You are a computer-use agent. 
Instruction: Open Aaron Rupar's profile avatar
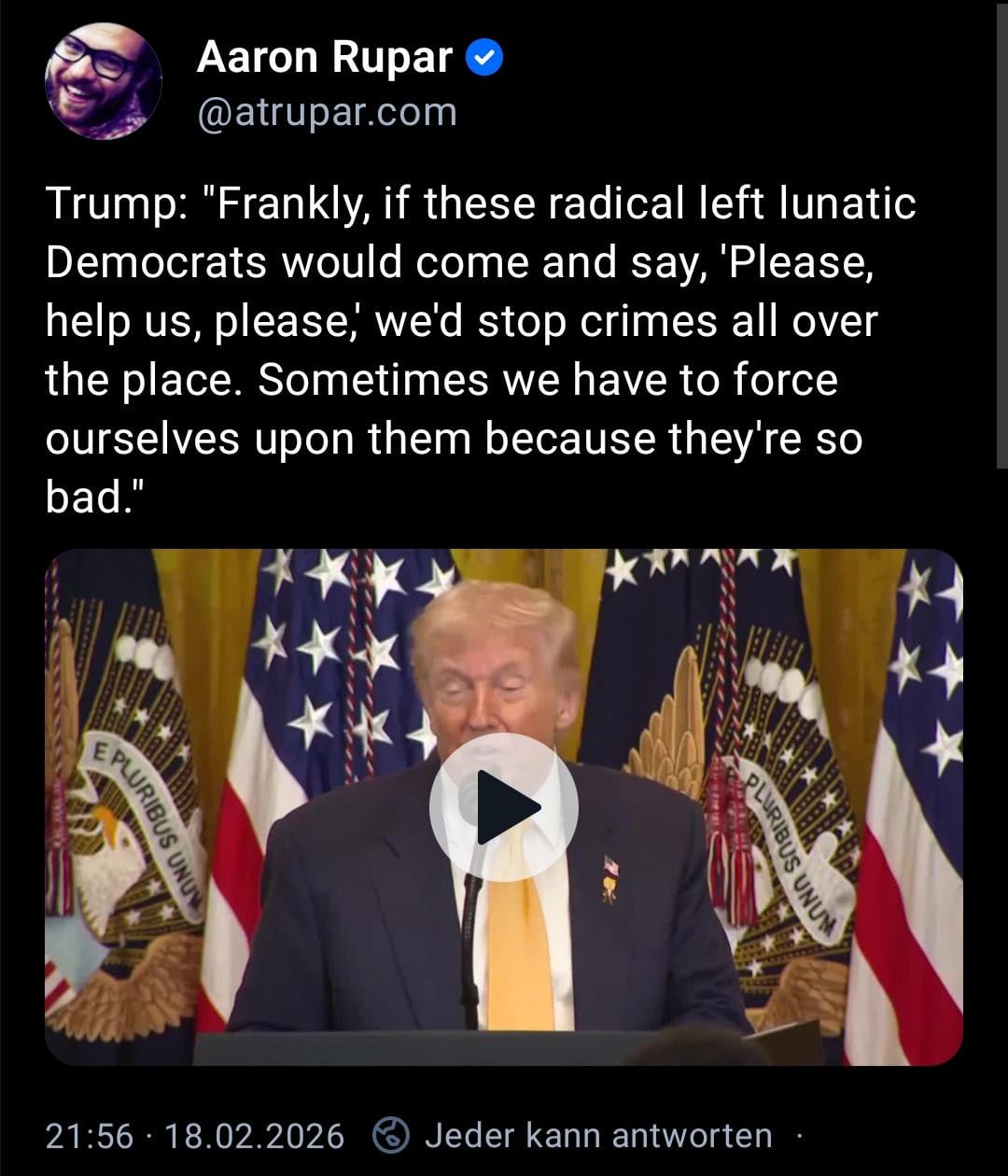pos(104,81)
